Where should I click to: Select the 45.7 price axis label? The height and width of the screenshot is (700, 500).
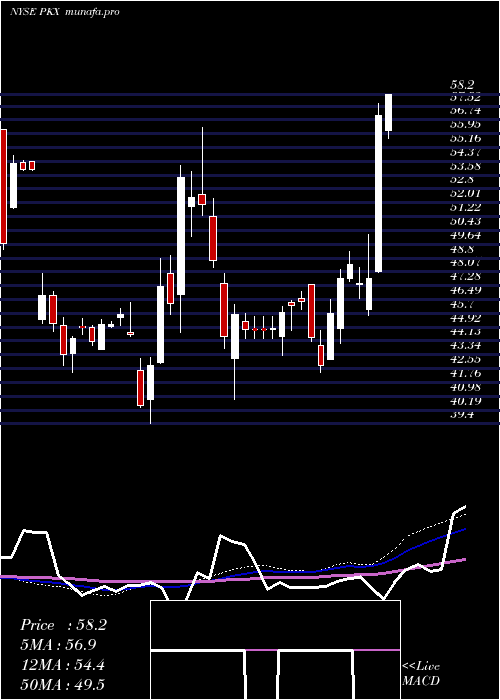point(462,304)
